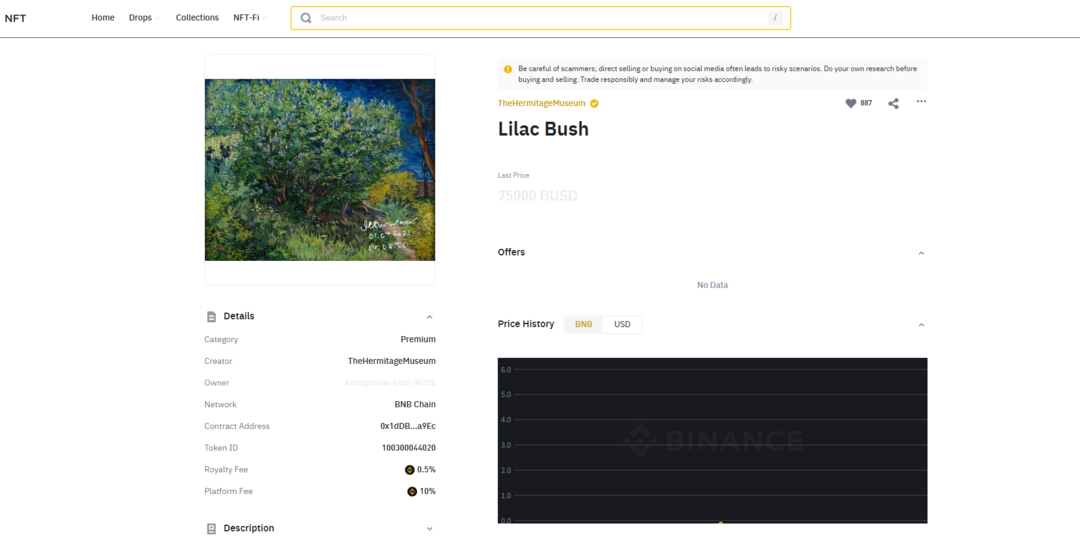
Task: Collapse the Details section
Action: pyautogui.click(x=430, y=317)
